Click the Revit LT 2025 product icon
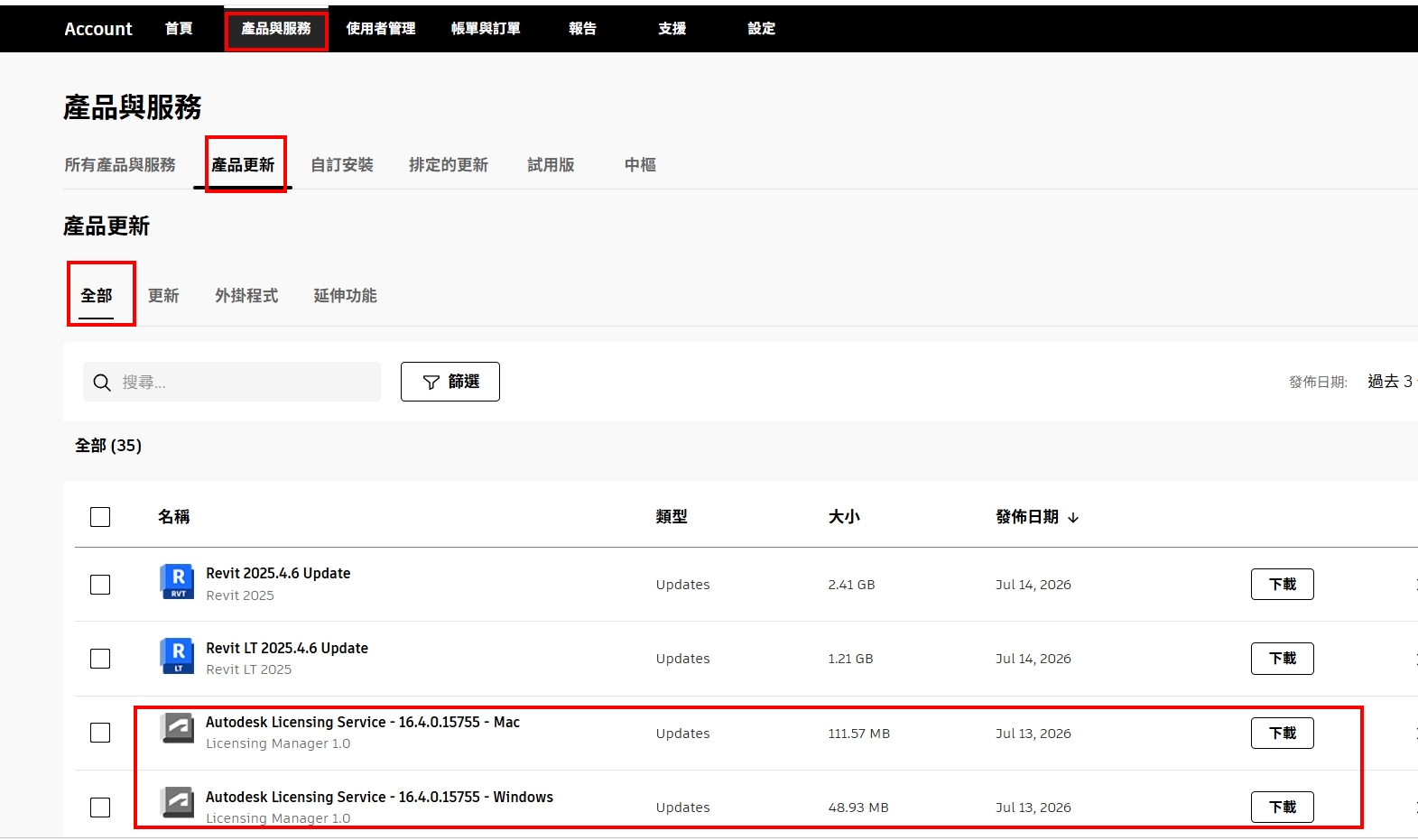The image size is (1418, 840). tap(177, 656)
